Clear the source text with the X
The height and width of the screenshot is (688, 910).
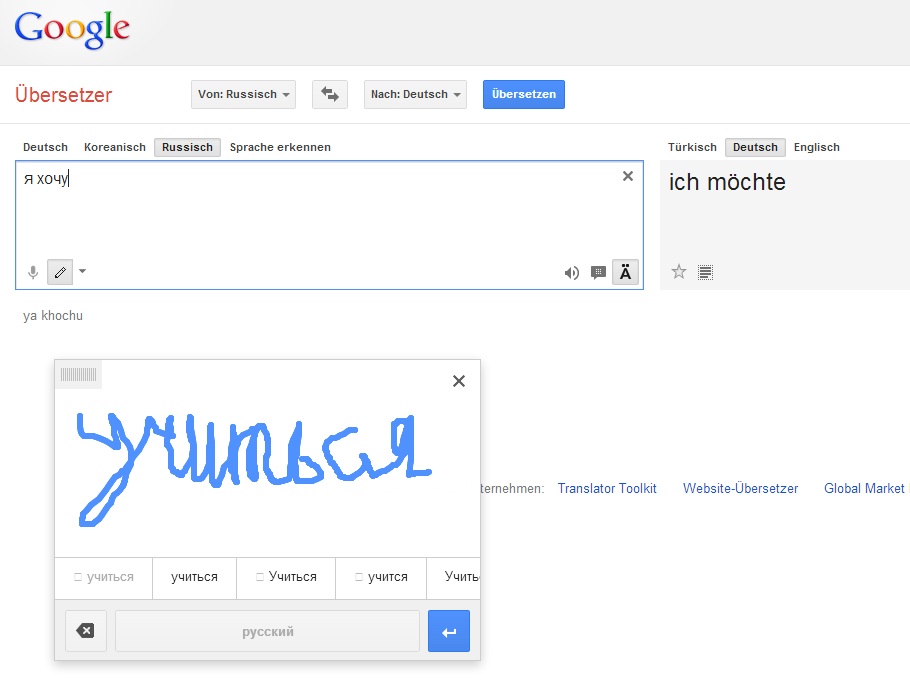point(627,176)
